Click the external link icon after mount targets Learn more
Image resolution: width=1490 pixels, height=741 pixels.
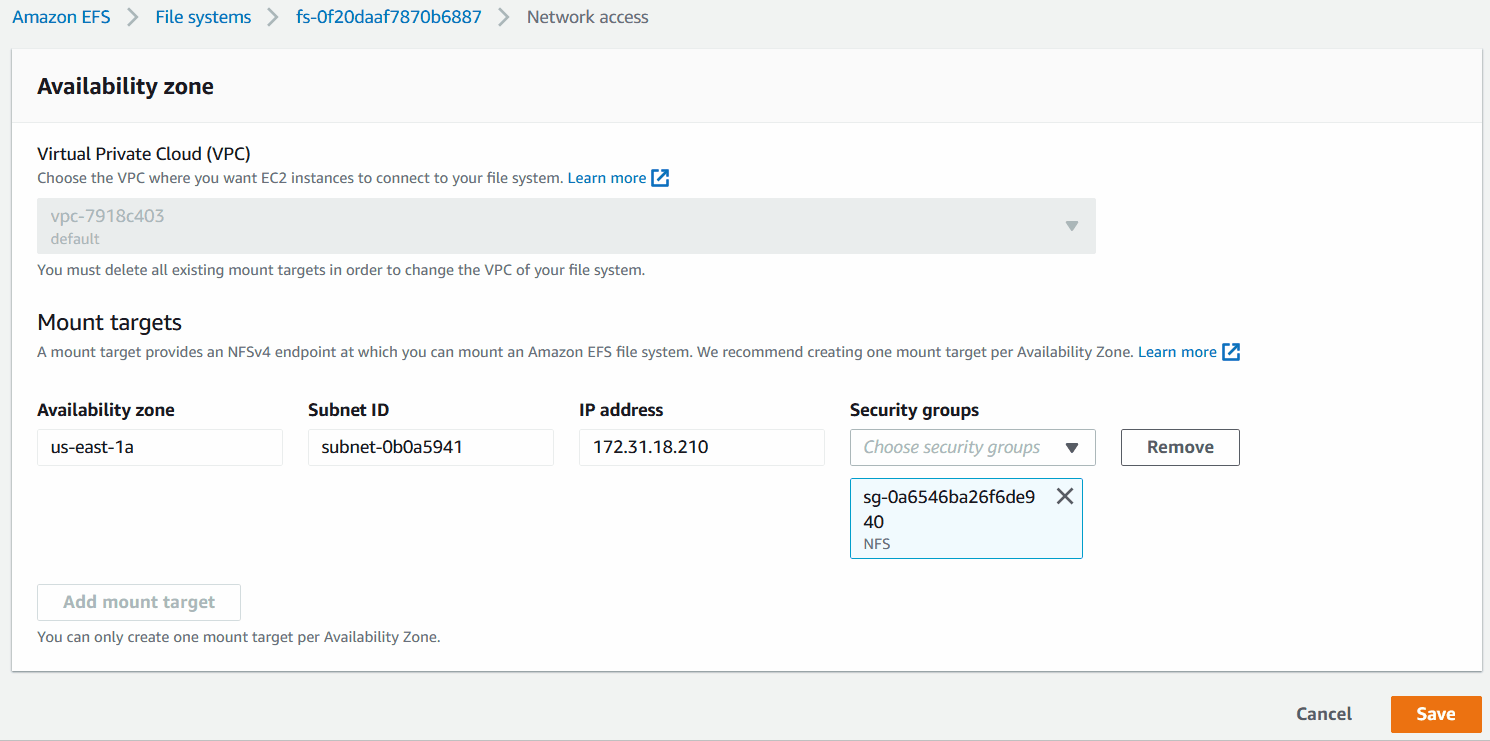(x=1231, y=351)
